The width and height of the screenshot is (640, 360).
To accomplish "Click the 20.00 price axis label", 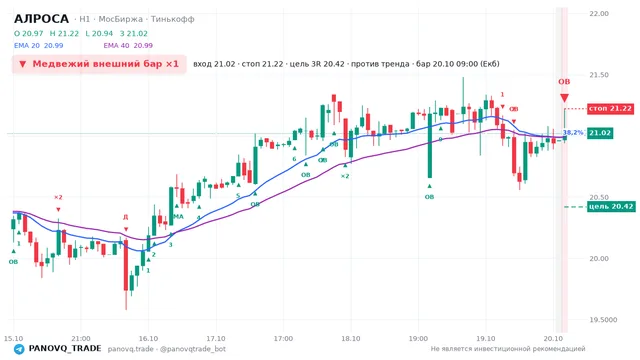I will tap(599, 259).
